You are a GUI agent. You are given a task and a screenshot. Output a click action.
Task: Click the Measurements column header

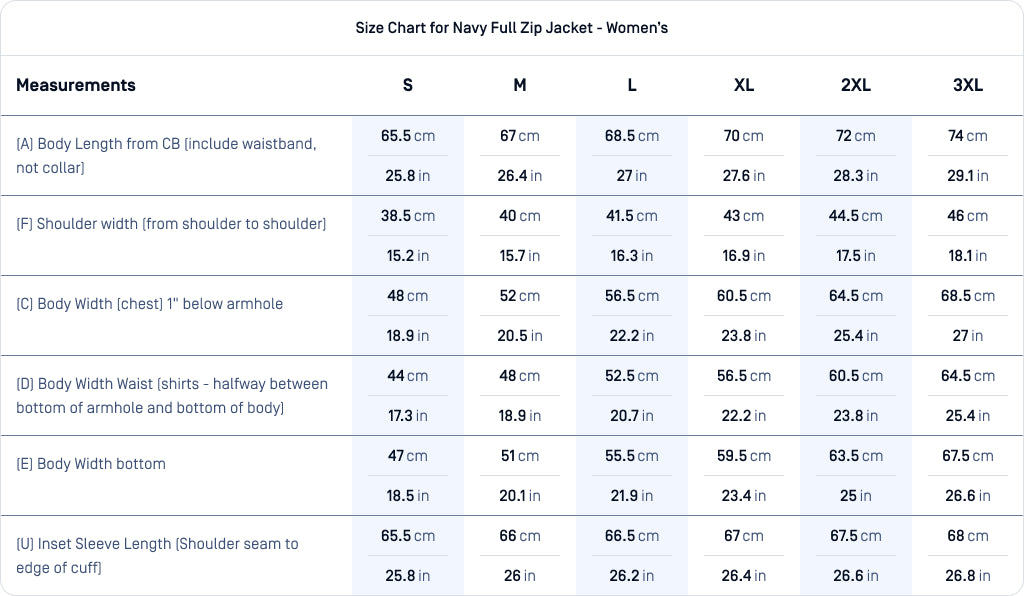76,85
